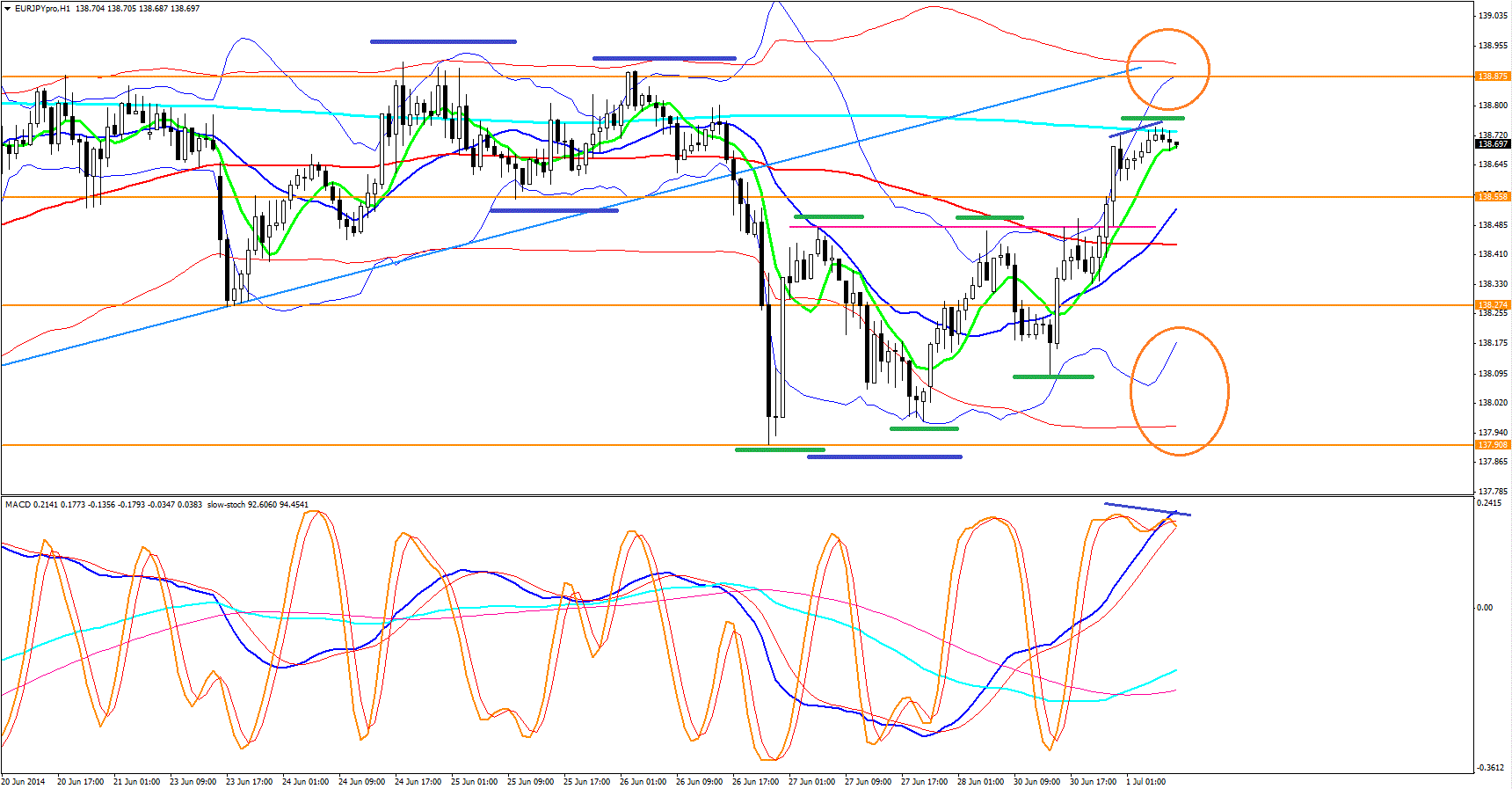Click the 24 Jun 01:00 time axis label
The height and width of the screenshot is (789, 1512).
pos(305,782)
